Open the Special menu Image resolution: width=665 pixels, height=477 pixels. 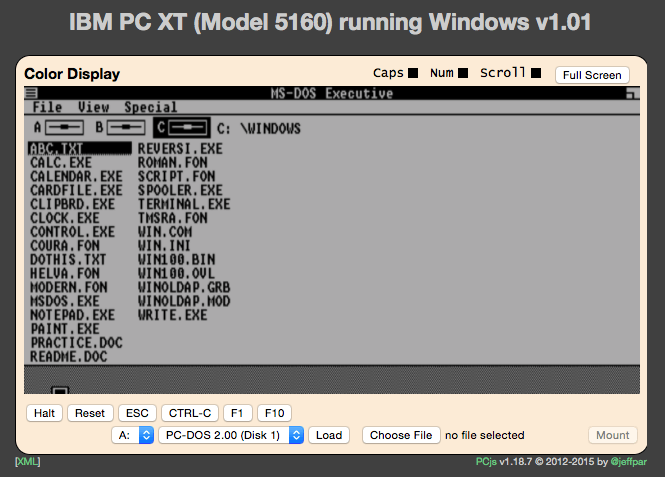[151, 107]
